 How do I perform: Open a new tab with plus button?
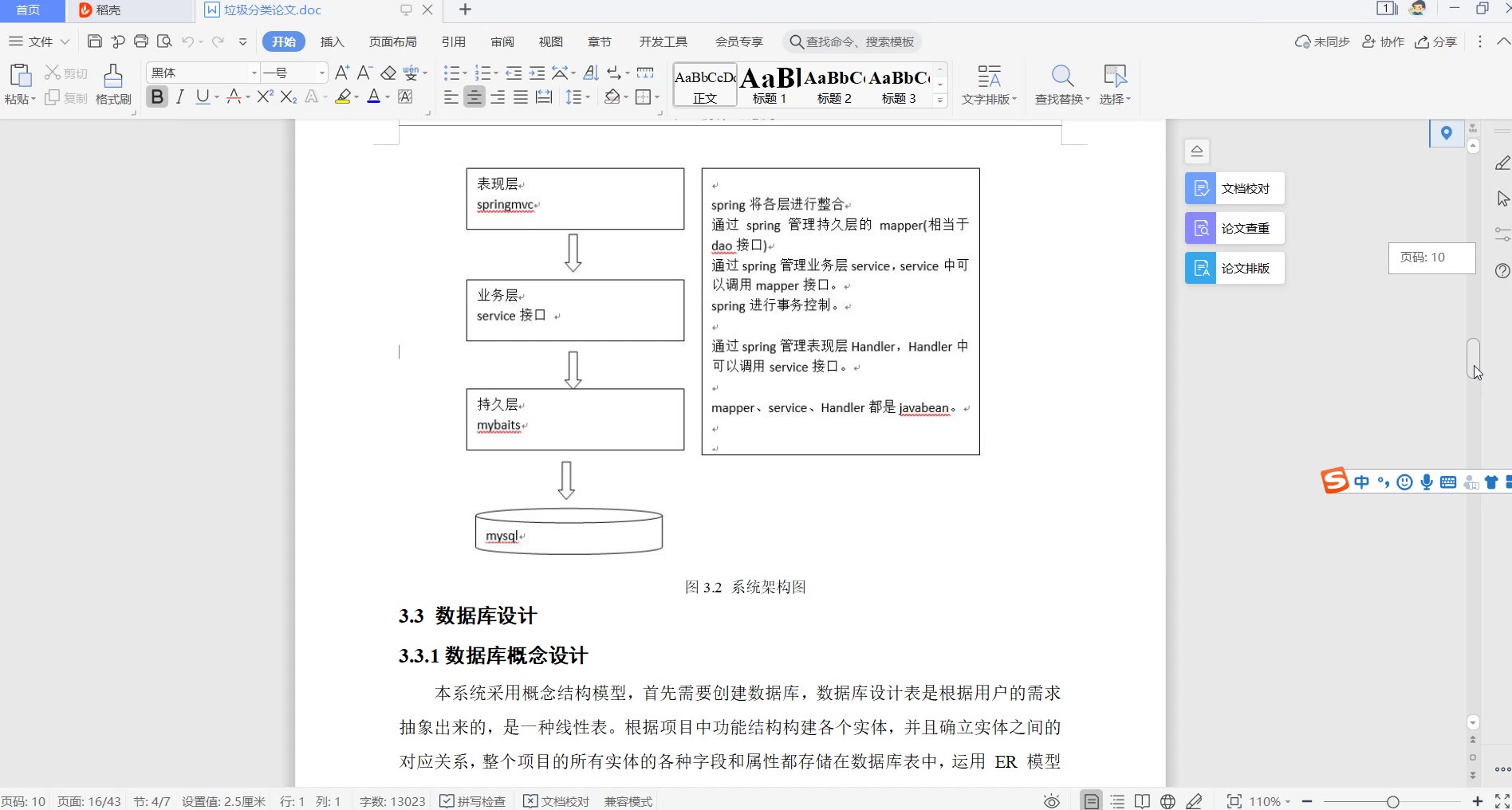[465, 10]
